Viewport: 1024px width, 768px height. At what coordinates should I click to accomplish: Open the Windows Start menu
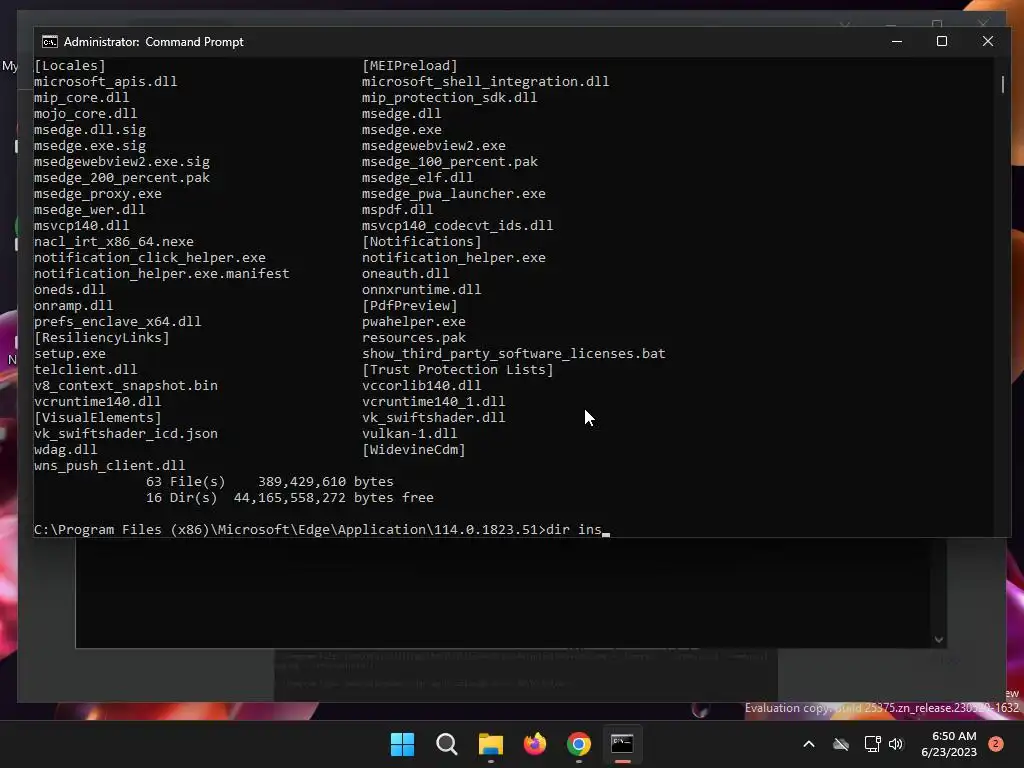coord(402,744)
